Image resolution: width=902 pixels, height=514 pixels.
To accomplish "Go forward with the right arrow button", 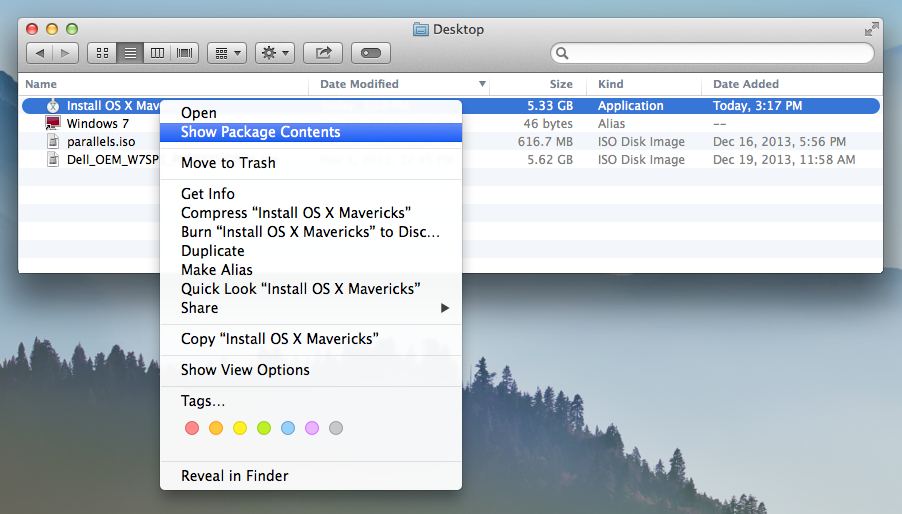I will [x=66, y=53].
